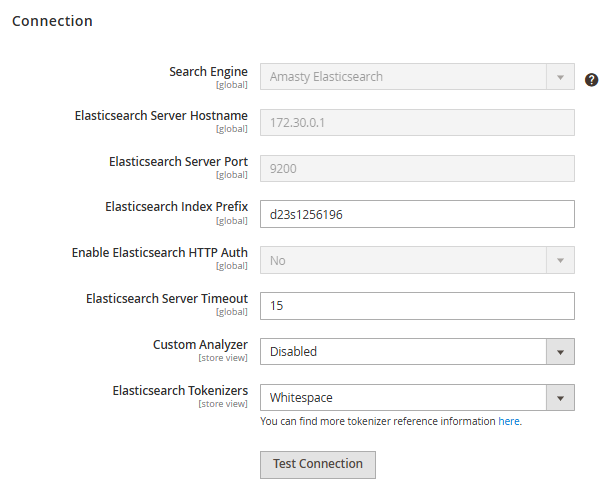Click the Elasticsearch Server Timeout label
The height and width of the screenshot is (495, 608).
point(167,299)
